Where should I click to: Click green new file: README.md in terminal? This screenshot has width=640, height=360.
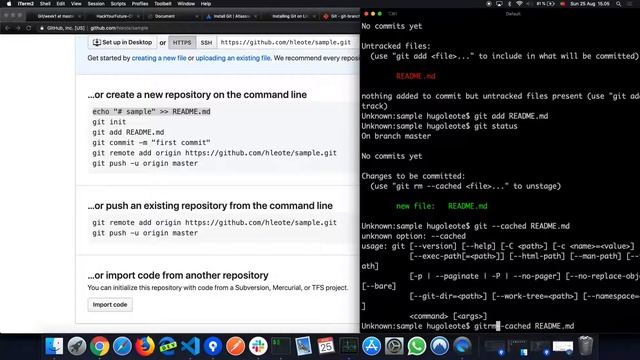point(441,206)
